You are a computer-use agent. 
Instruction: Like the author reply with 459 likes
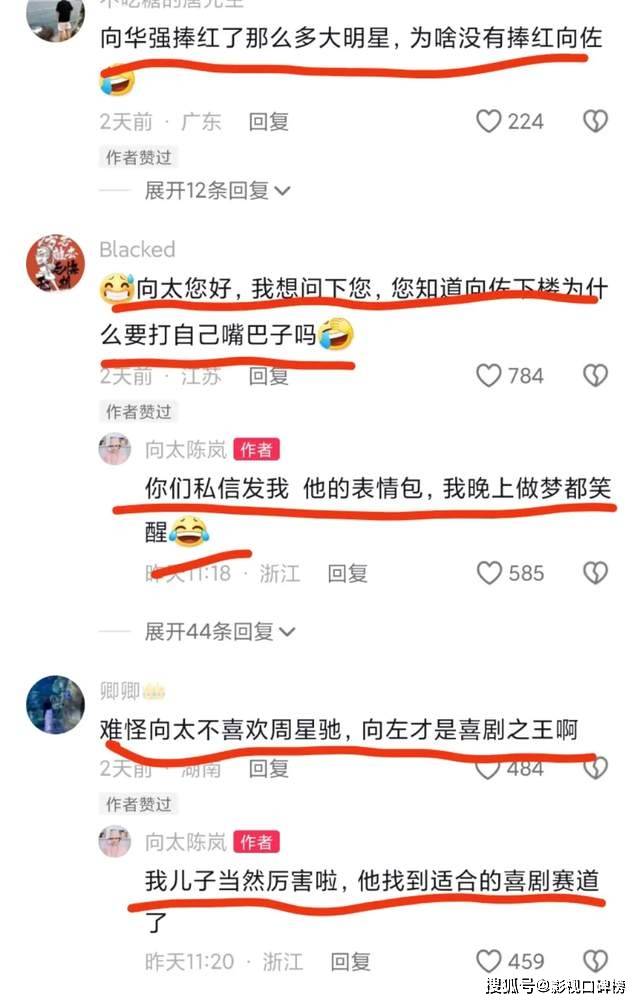489,961
